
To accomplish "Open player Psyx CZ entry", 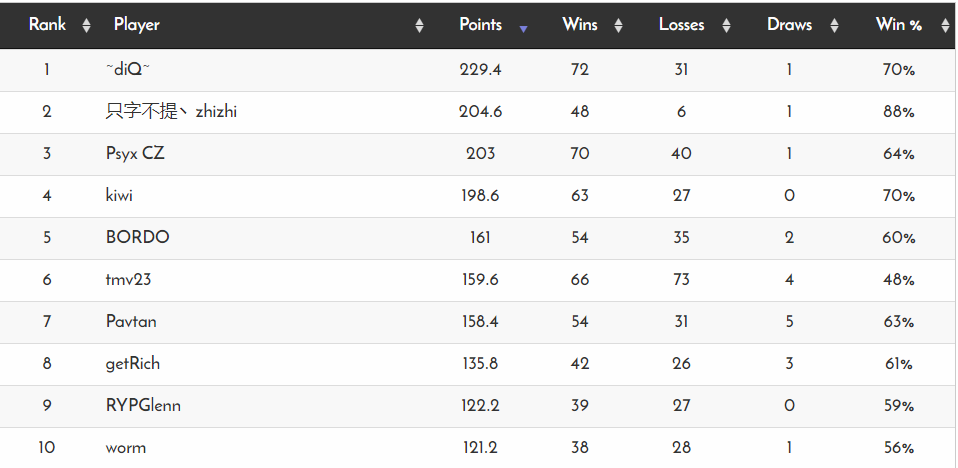I will [x=135, y=153].
